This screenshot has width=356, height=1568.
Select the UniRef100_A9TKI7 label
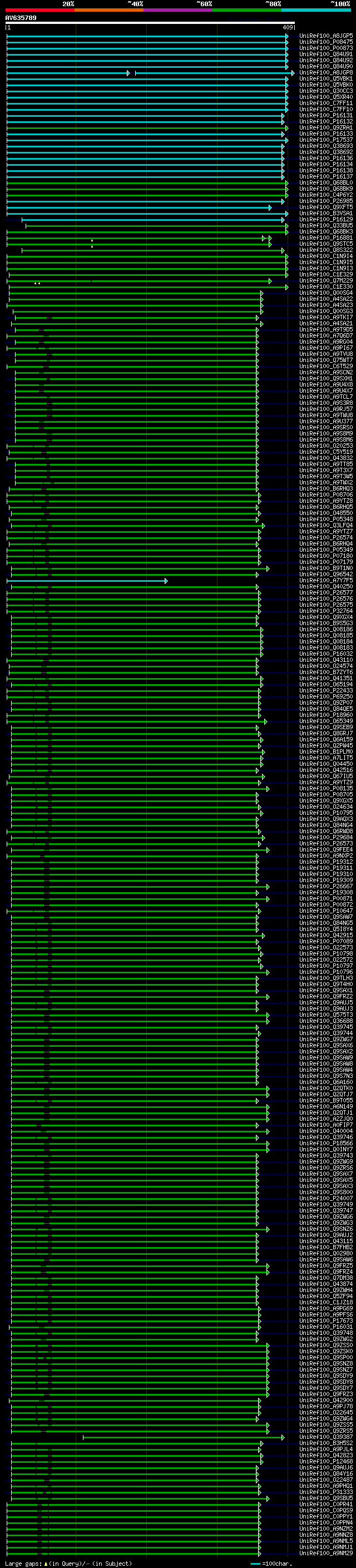(x=326, y=317)
